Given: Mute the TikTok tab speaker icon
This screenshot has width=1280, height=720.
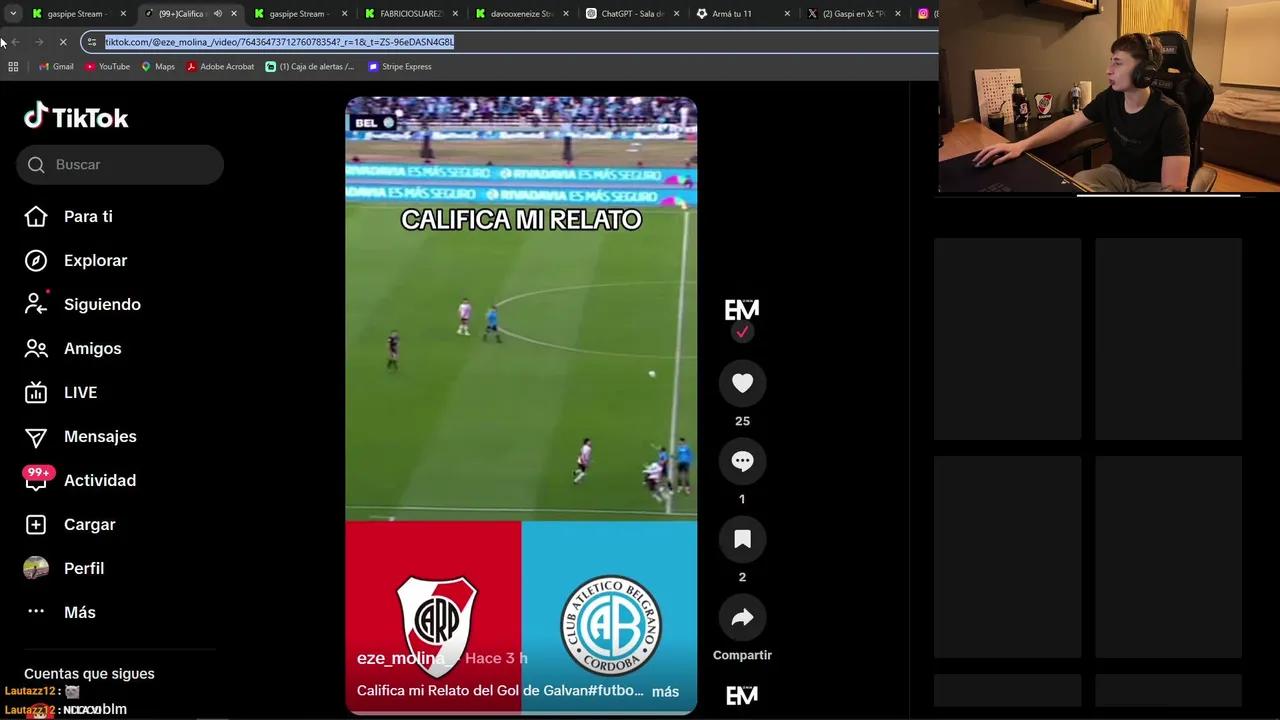Looking at the screenshot, I should click(x=217, y=14).
